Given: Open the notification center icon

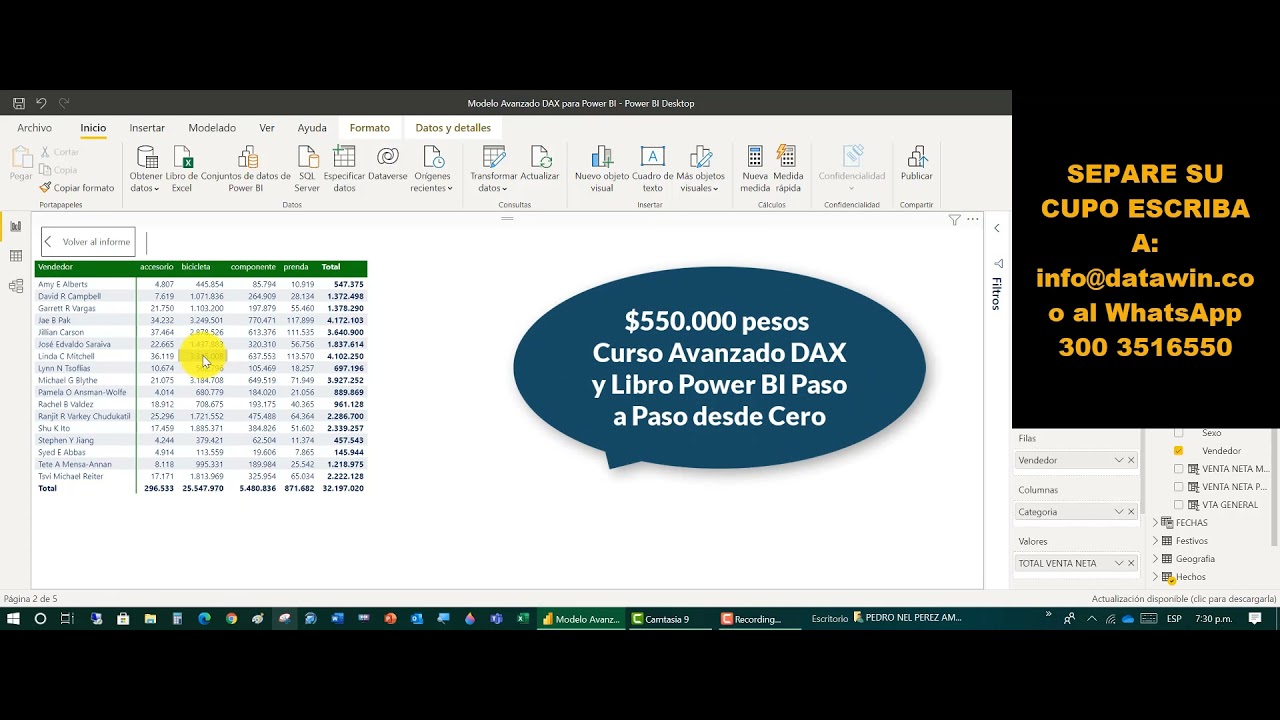Looking at the screenshot, I should (1255, 619).
